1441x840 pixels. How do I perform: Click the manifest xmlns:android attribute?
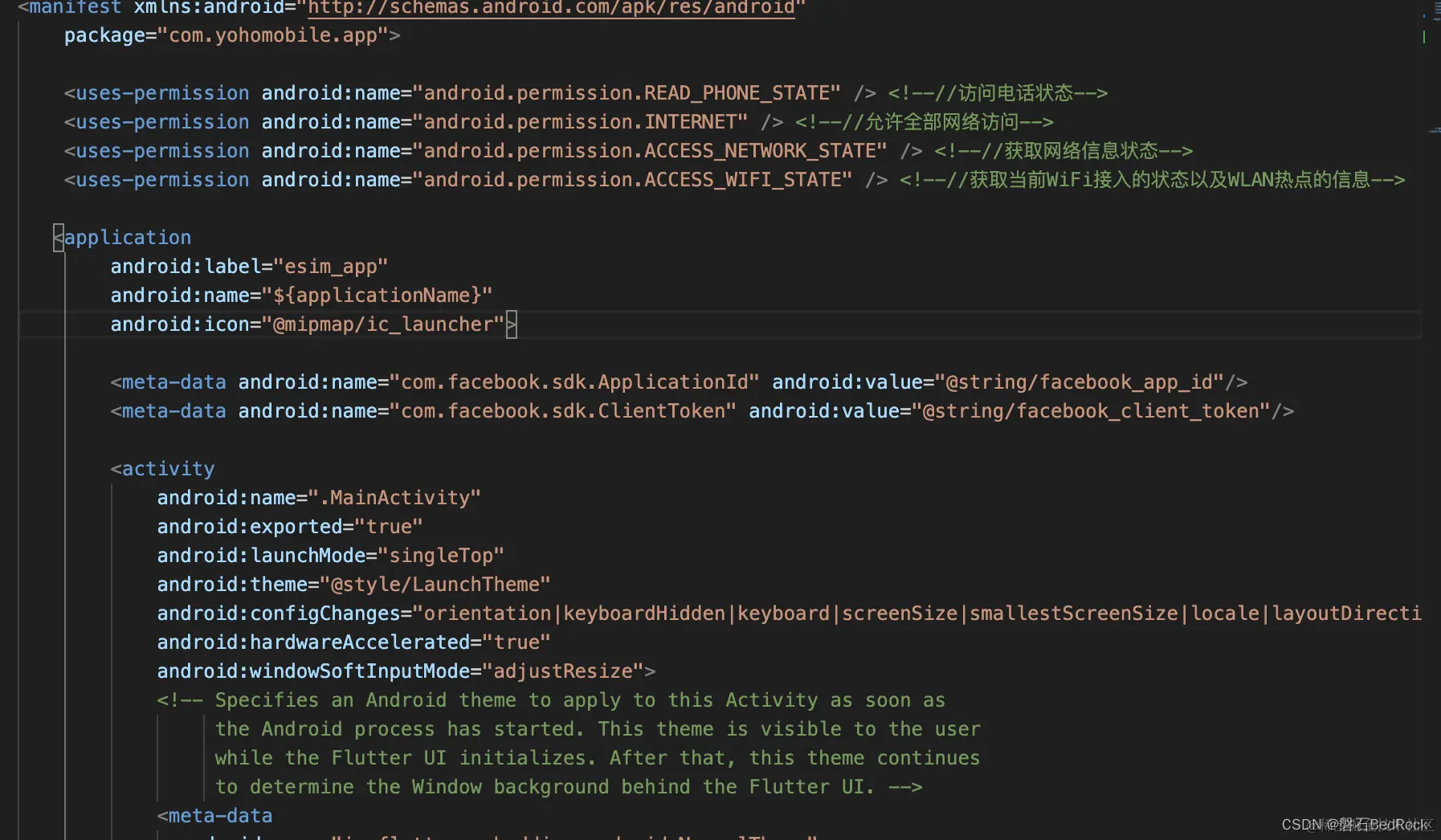pos(209,7)
